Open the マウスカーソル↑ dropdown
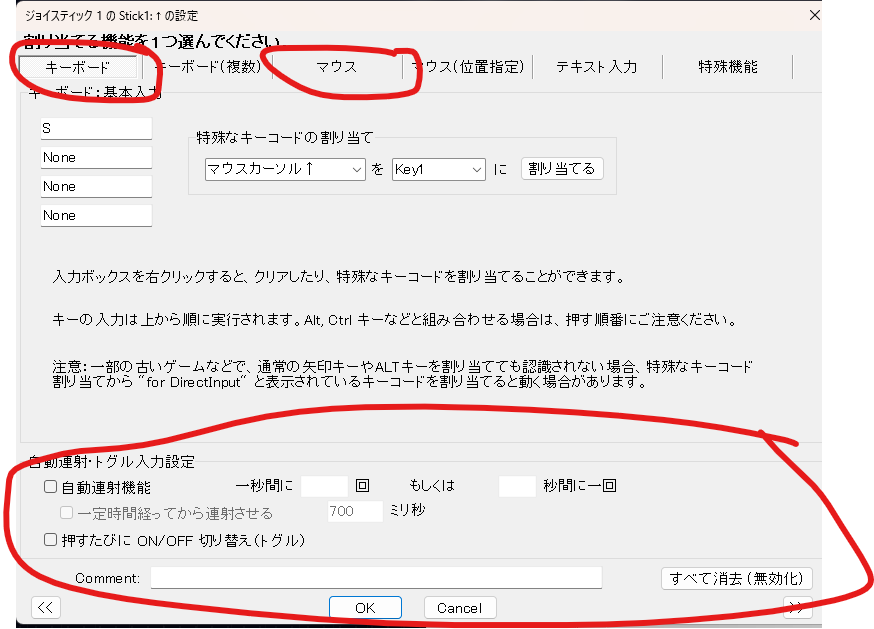The image size is (874, 629). coord(285,169)
